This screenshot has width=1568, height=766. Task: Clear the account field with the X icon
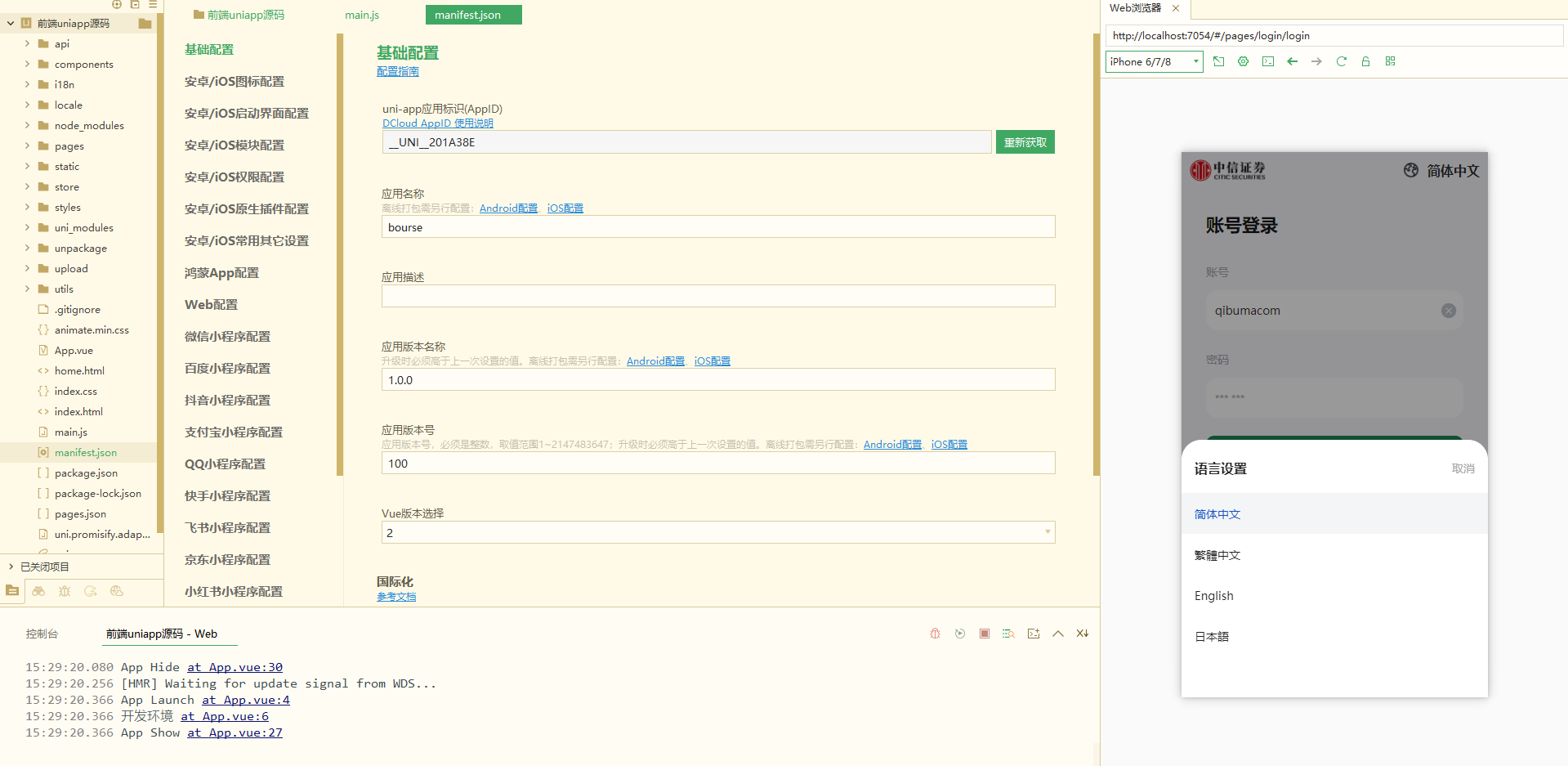click(x=1449, y=311)
